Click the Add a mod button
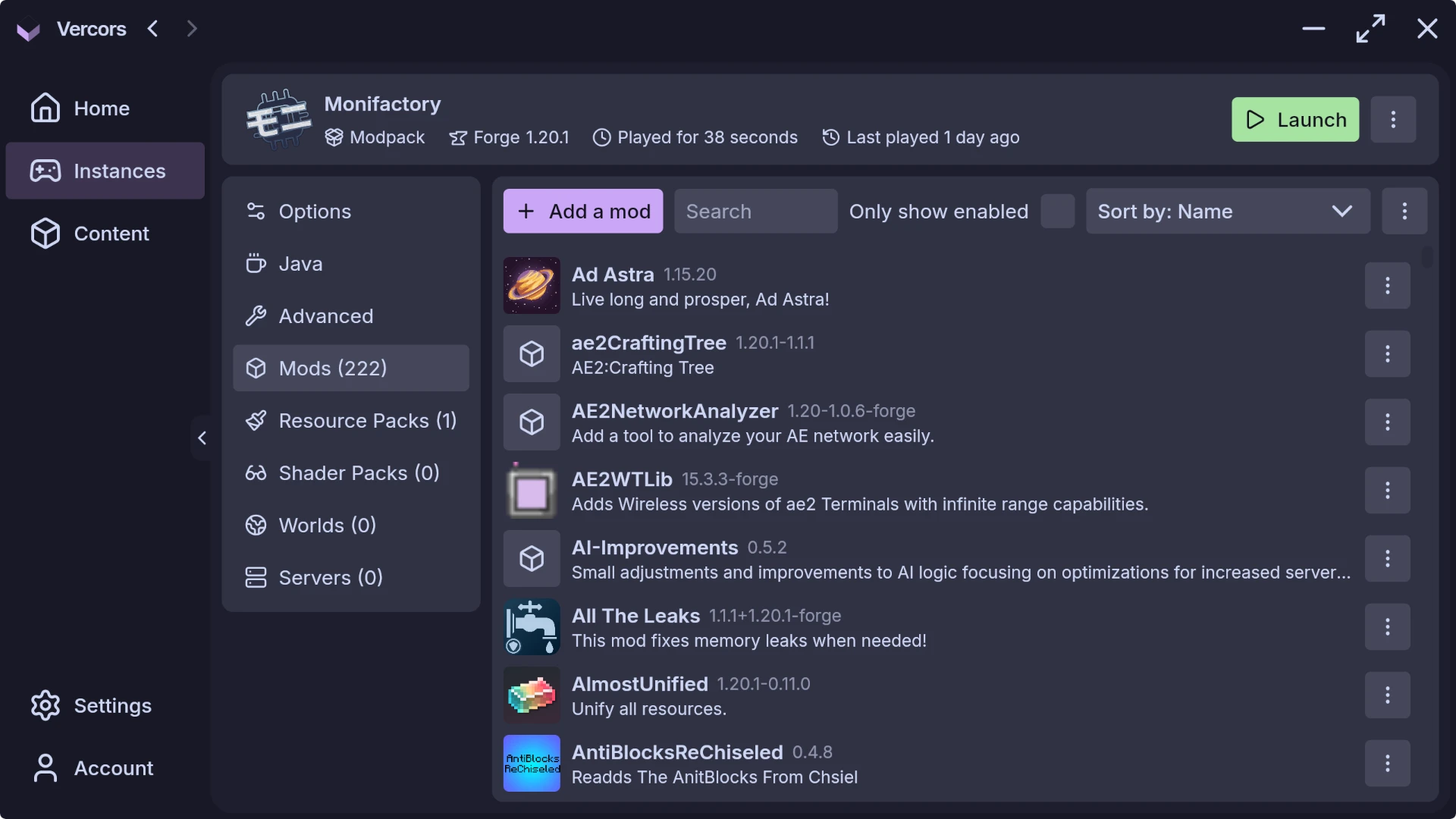The height and width of the screenshot is (819, 1456). click(583, 211)
